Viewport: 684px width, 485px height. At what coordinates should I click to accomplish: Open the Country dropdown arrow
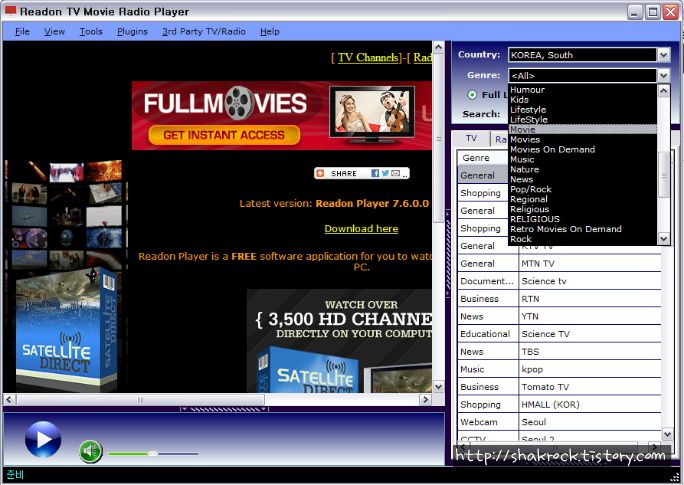(x=663, y=55)
